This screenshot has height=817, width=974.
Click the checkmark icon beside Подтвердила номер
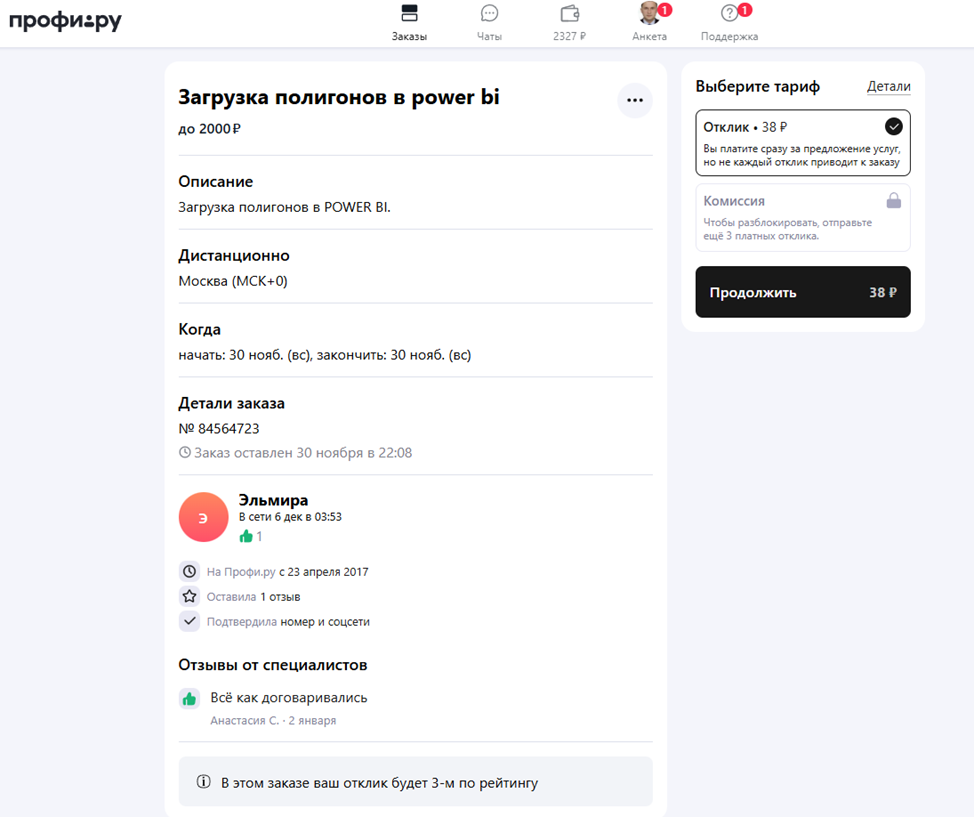[189, 621]
